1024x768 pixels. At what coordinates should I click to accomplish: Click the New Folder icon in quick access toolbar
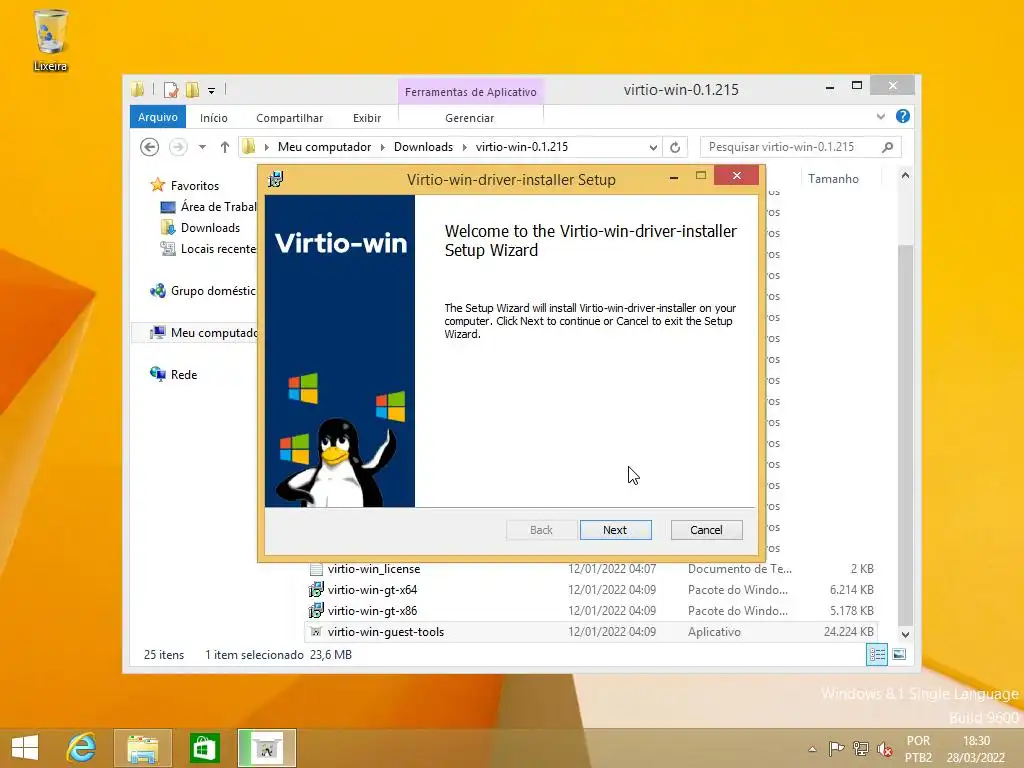click(x=192, y=90)
